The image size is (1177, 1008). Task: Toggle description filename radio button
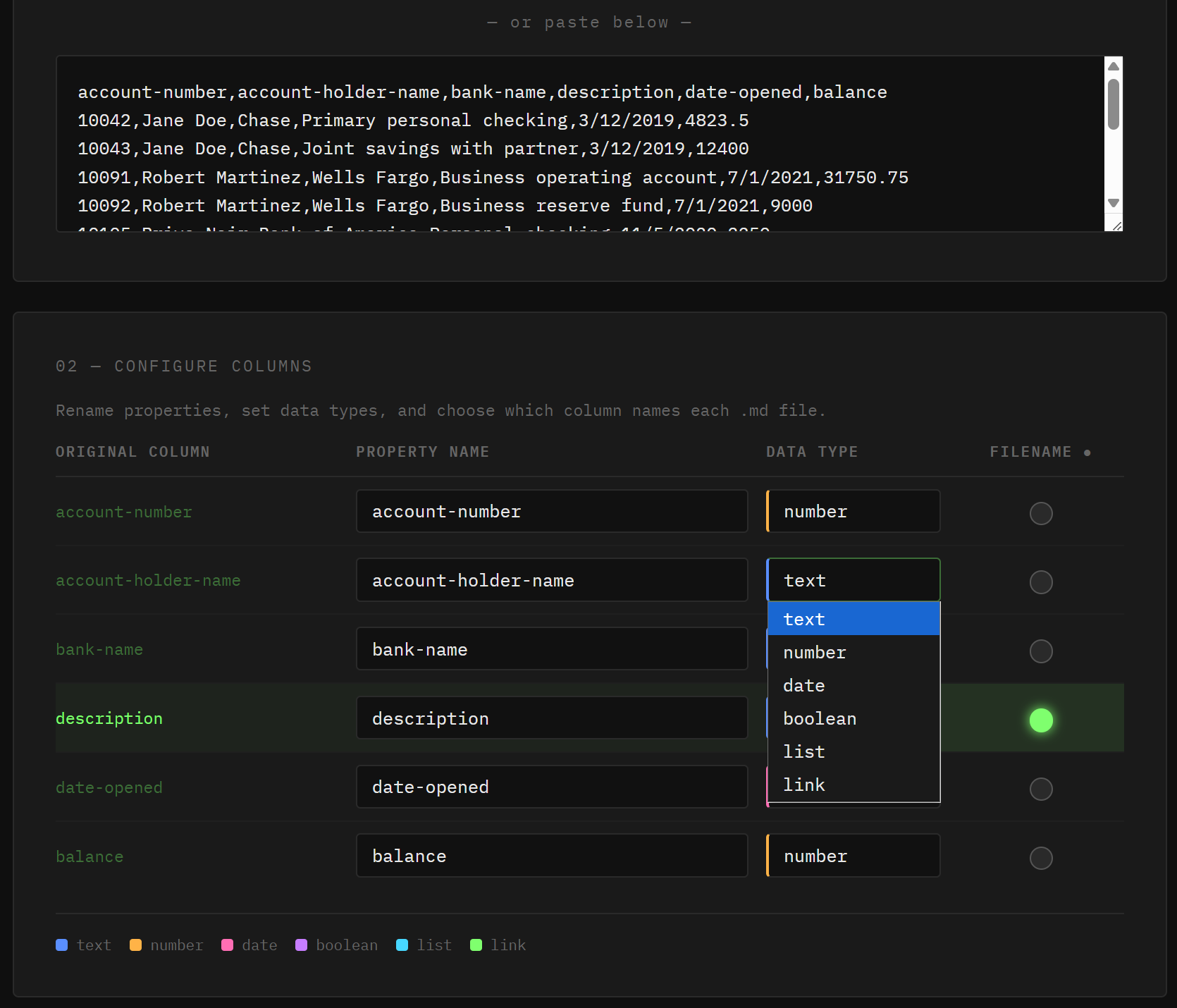pyautogui.click(x=1041, y=720)
